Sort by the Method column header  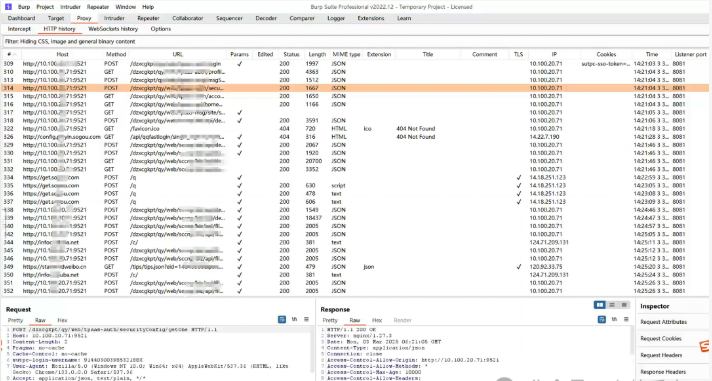pos(116,54)
